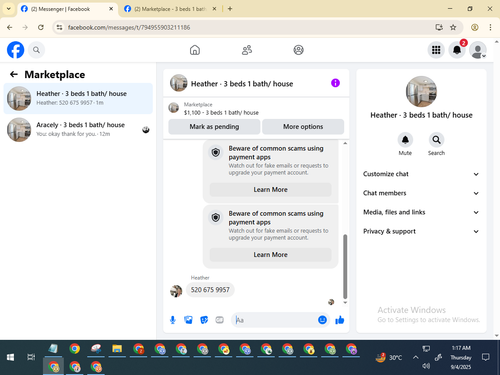Search in conversation with magnifier icon

click(436, 140)
